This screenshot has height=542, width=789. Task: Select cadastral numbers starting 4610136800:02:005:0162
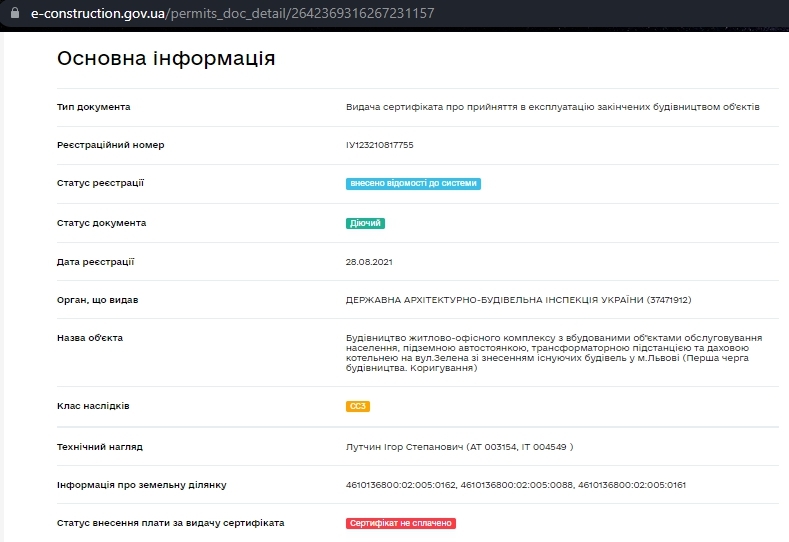pyautogui.click(x=516, y=485)
